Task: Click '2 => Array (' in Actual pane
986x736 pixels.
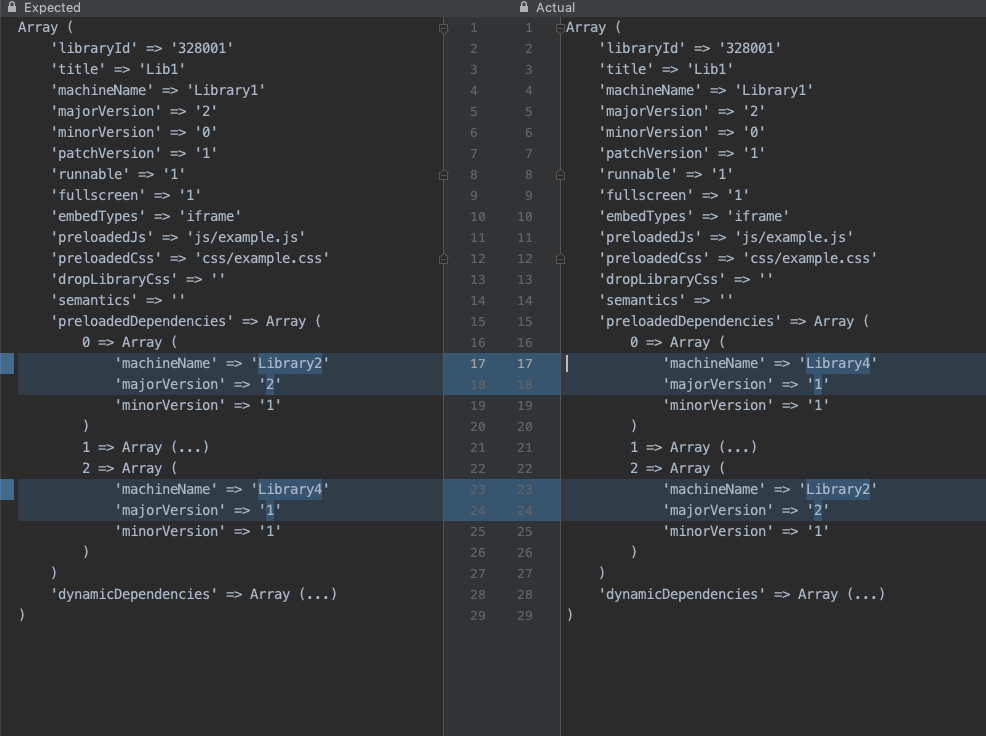Action: click(x=678, y=469)
